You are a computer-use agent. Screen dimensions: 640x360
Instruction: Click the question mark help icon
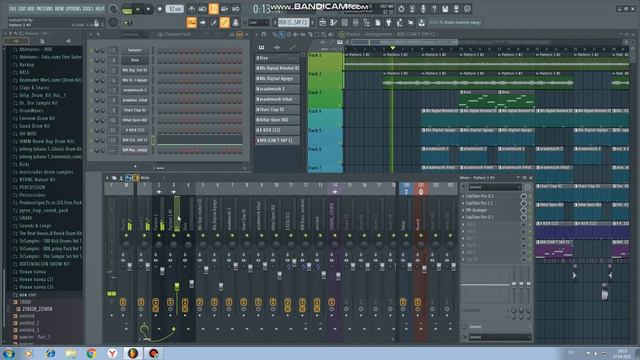[x=434, y=9]
